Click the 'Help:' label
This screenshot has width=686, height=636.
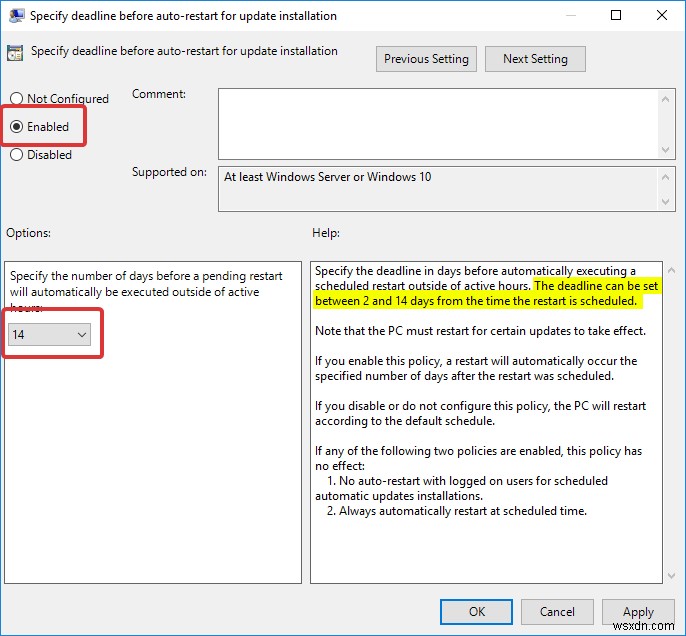(326, 233)
